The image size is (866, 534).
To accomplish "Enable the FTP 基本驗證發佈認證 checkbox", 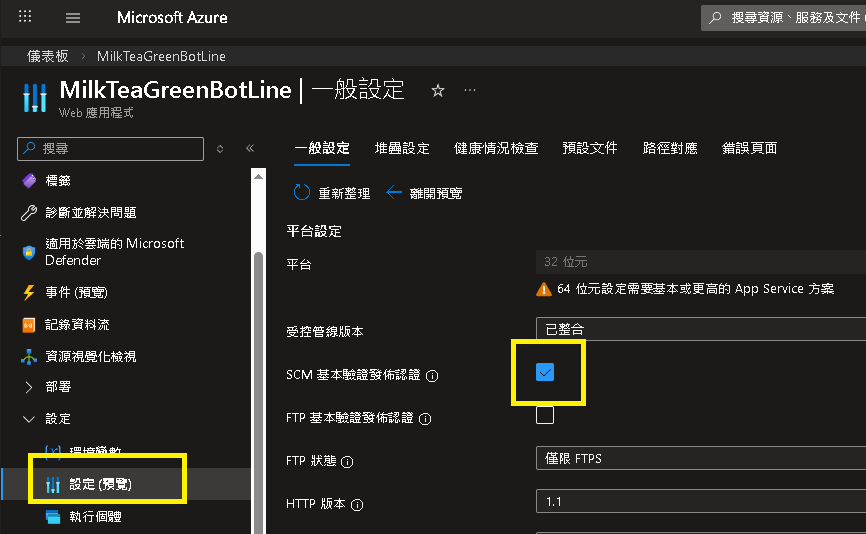I will (x=545, y=415).
